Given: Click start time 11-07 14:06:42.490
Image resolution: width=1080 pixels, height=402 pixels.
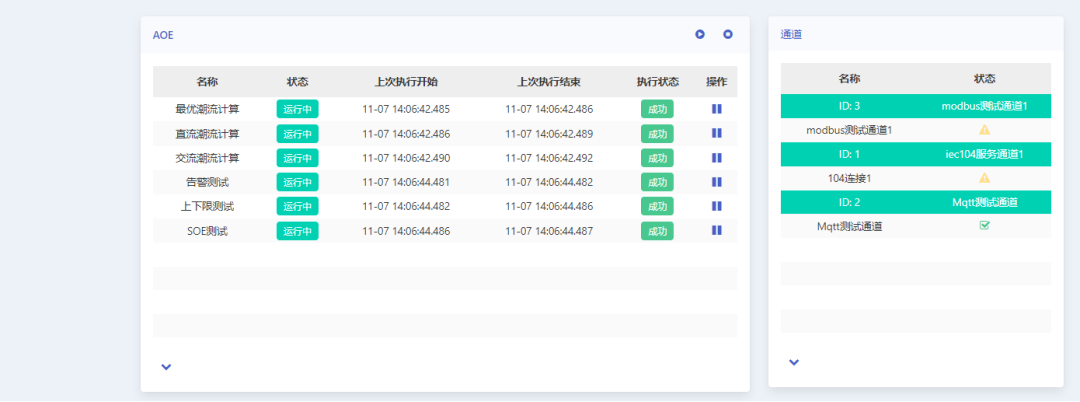Looking at the screenshot, I should point(406,158).
